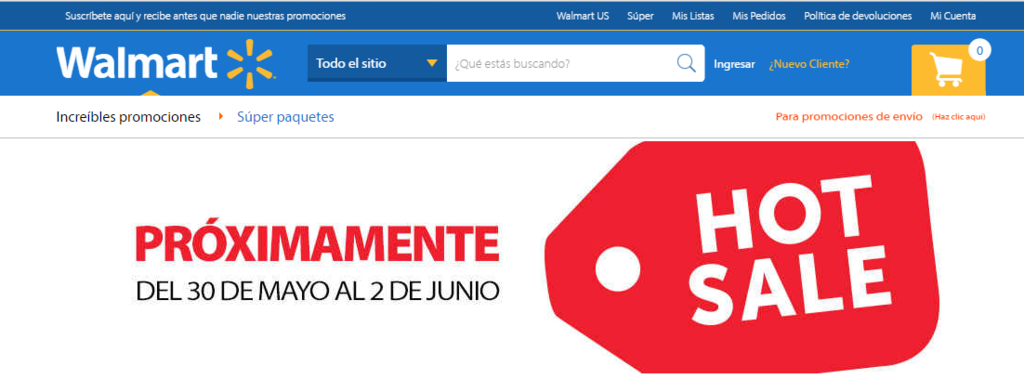Click 'Para promociones de envío'
Viewport: 1024px width, 379px height.
[849, 116]
